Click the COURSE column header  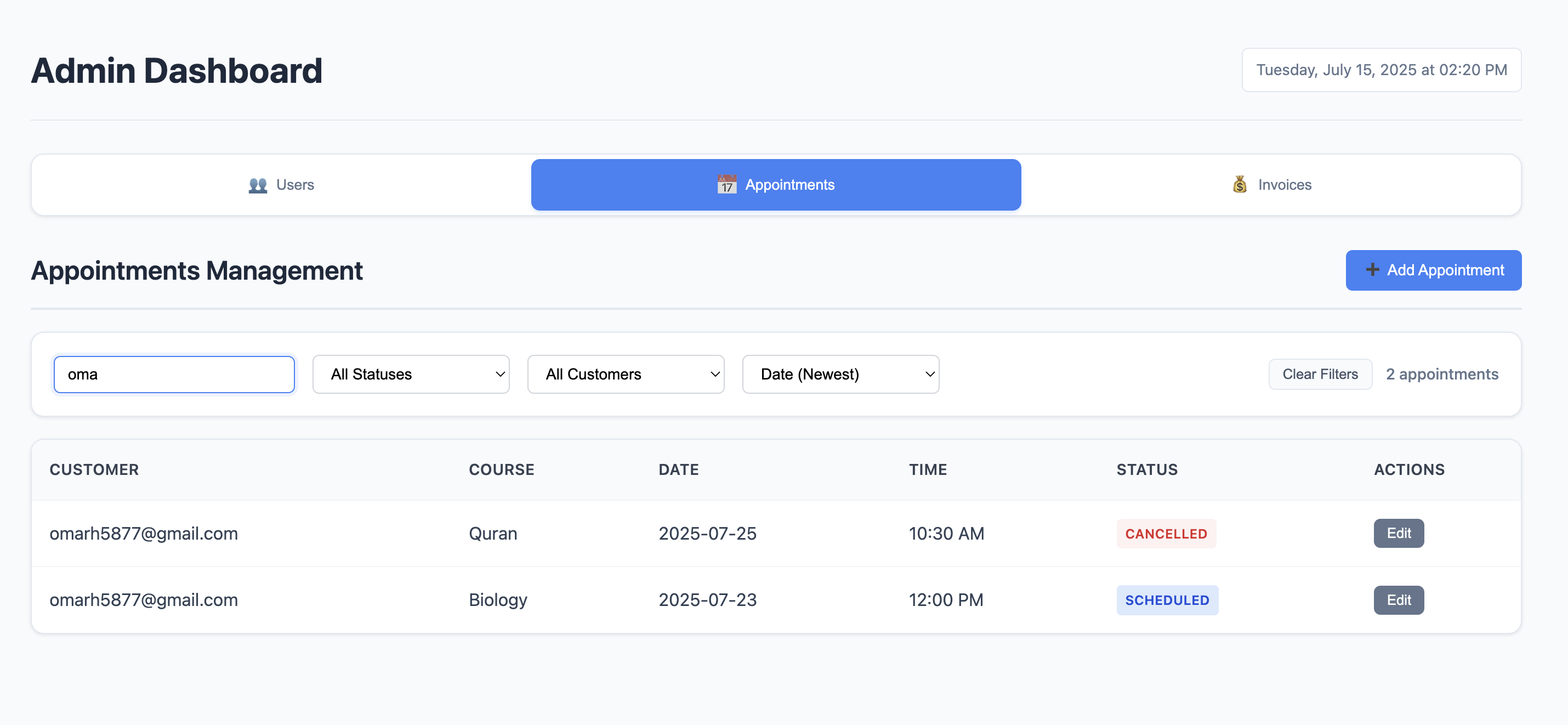point(502,470)
